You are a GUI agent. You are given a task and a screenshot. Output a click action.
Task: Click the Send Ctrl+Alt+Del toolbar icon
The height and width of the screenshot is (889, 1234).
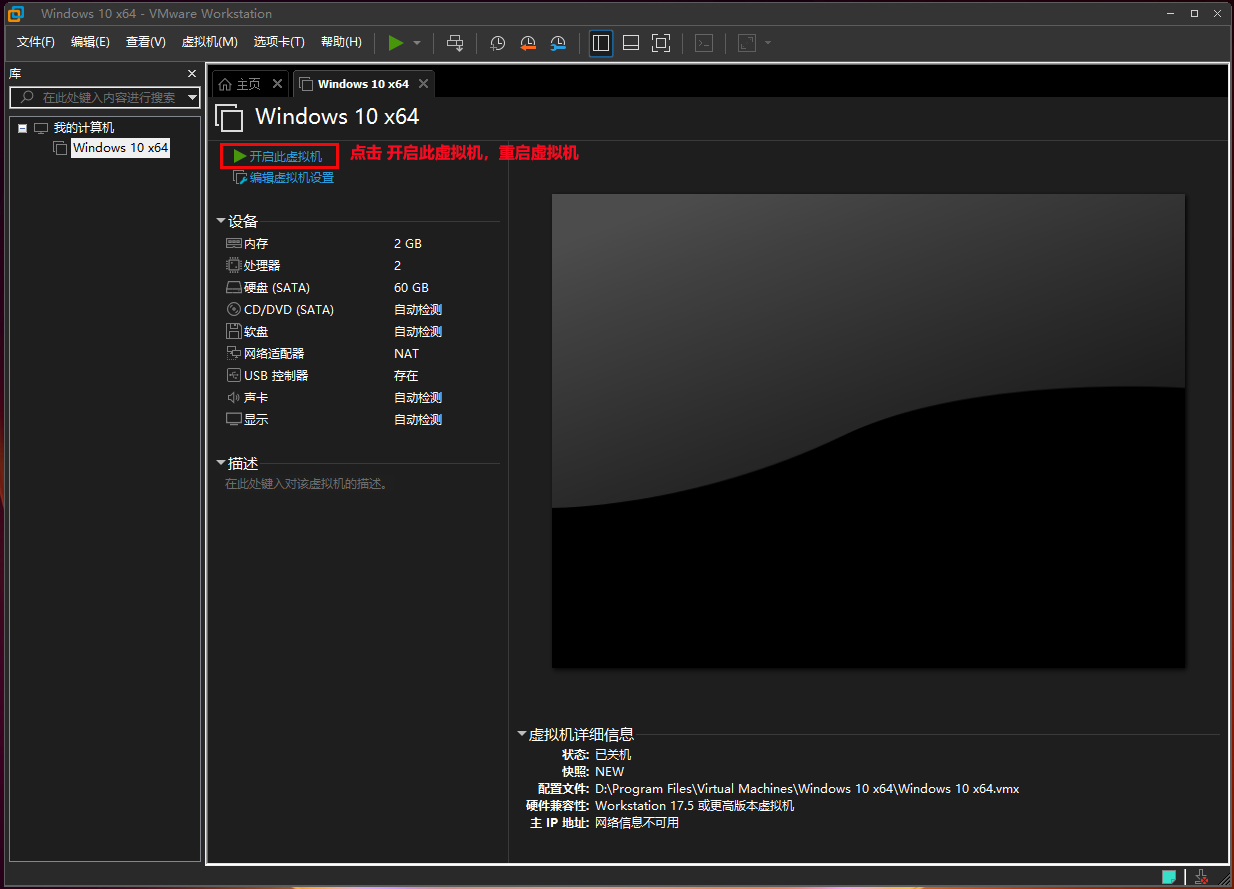tap(455, 43)
